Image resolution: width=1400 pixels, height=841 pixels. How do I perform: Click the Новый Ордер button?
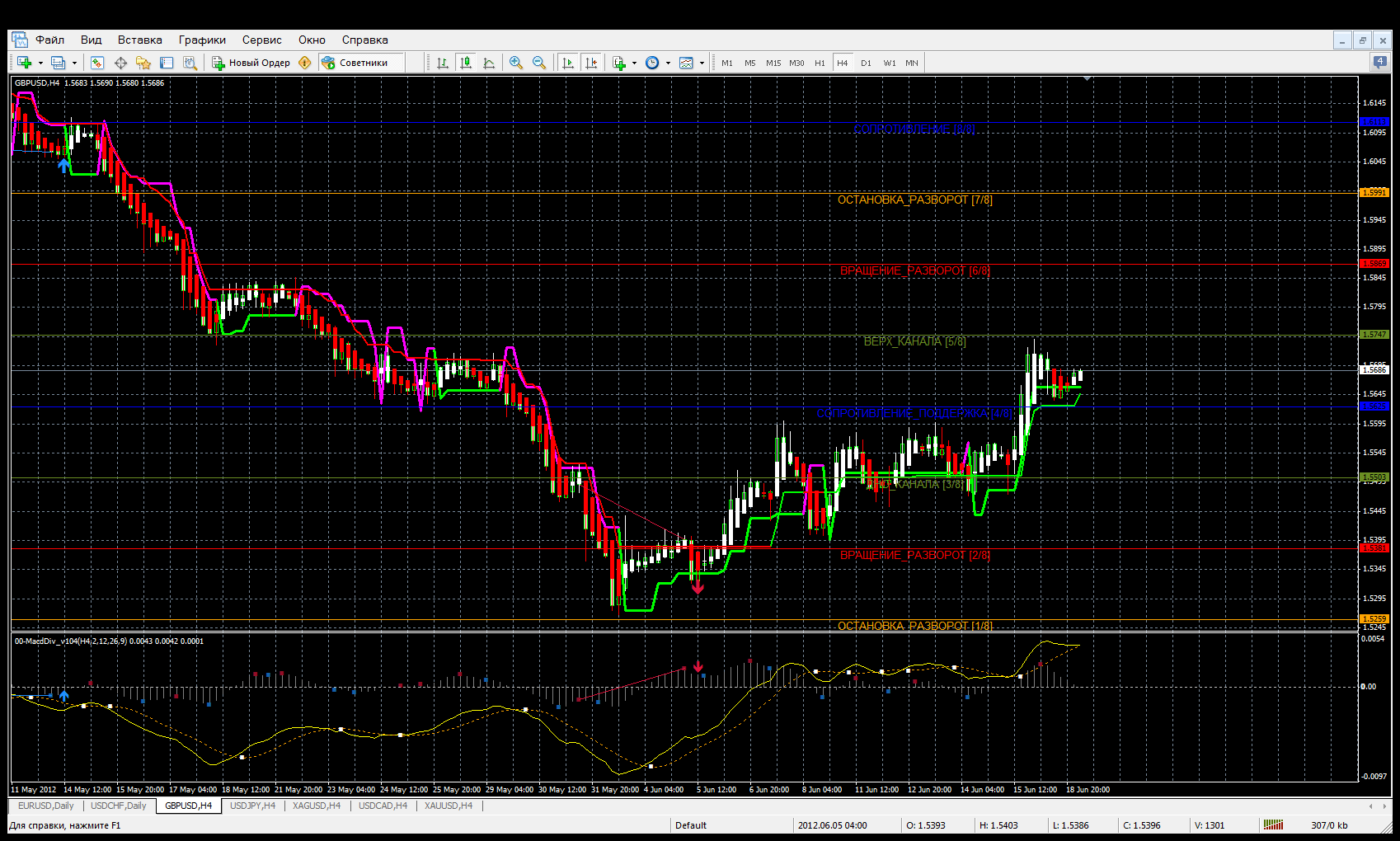(251, 63)
